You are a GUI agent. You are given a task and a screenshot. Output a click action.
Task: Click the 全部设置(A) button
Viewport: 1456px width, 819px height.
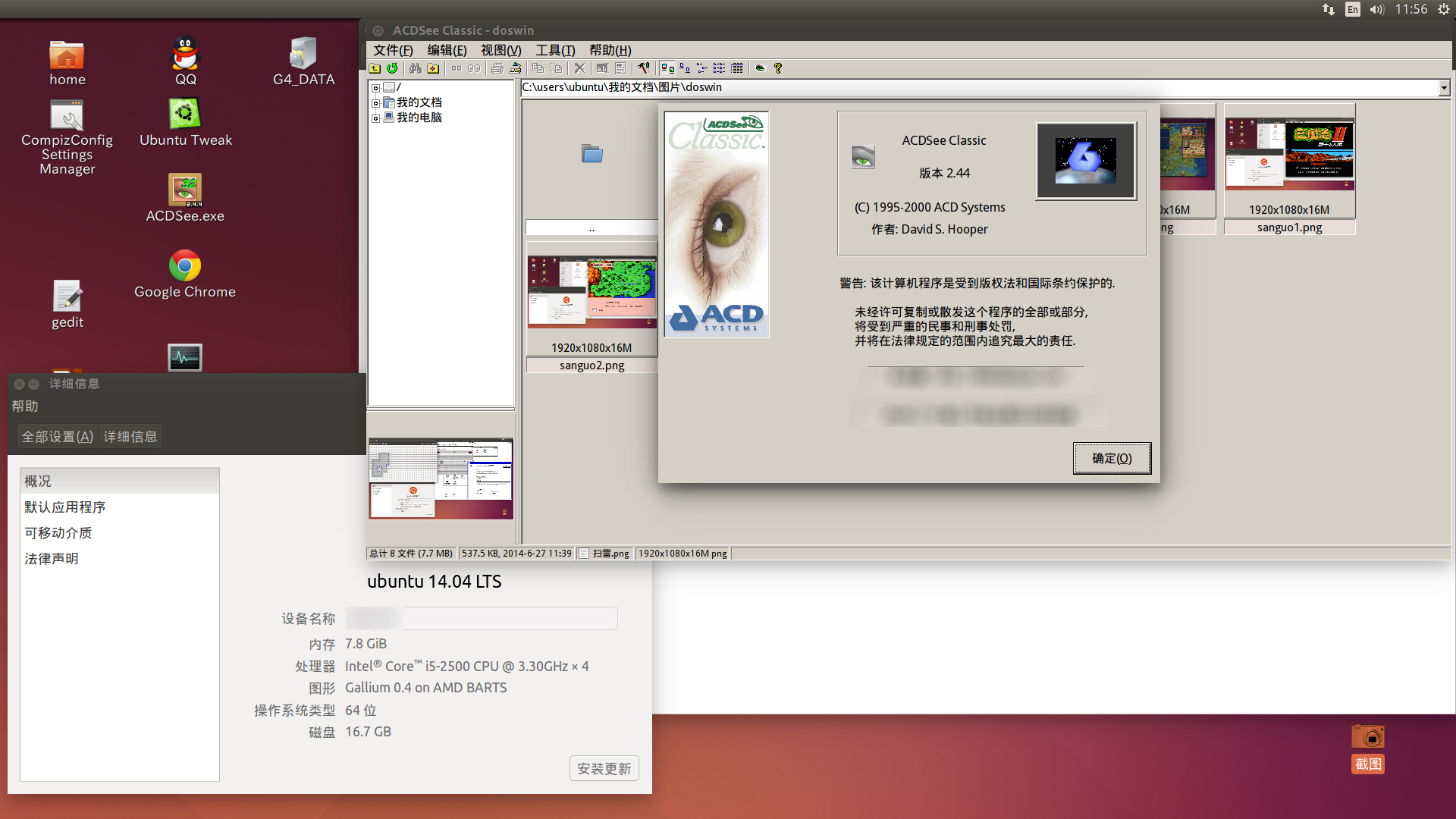(x=58, y=437)
